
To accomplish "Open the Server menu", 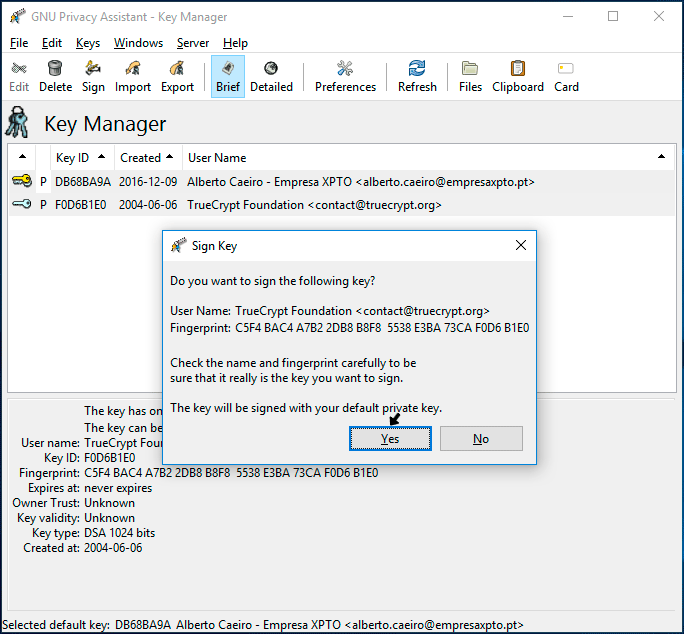I will tap(193, 43).
